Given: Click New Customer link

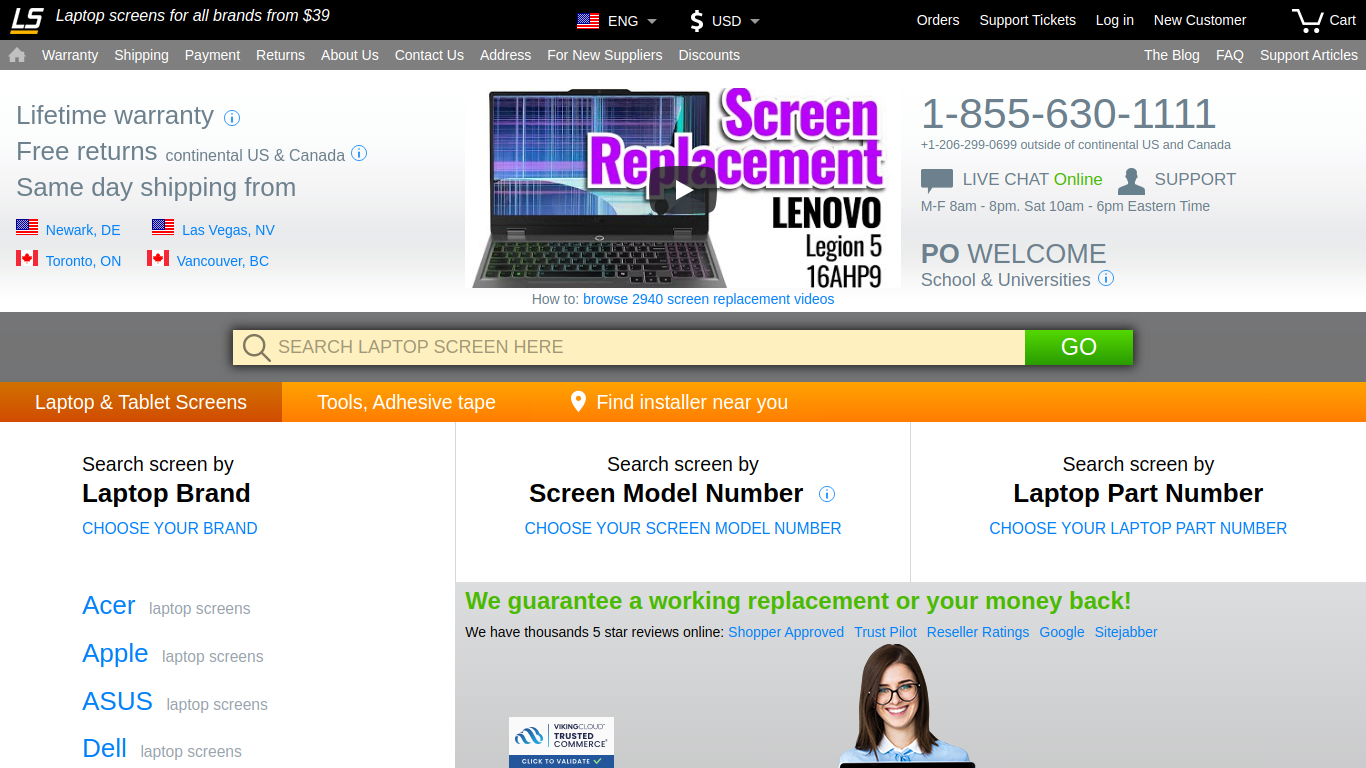Looking at the screenshot, I should [x=1200, y=20].
